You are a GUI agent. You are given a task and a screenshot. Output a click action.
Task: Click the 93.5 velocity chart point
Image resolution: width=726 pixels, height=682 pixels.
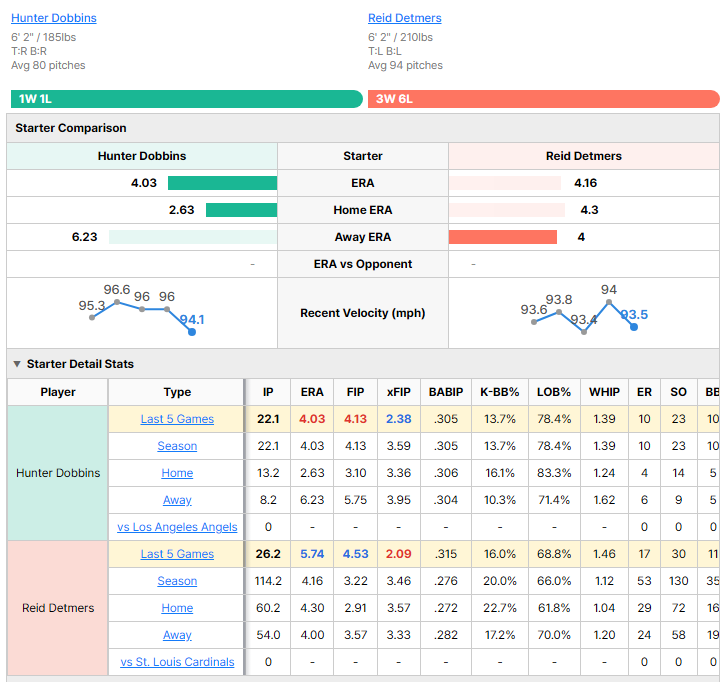634,327
